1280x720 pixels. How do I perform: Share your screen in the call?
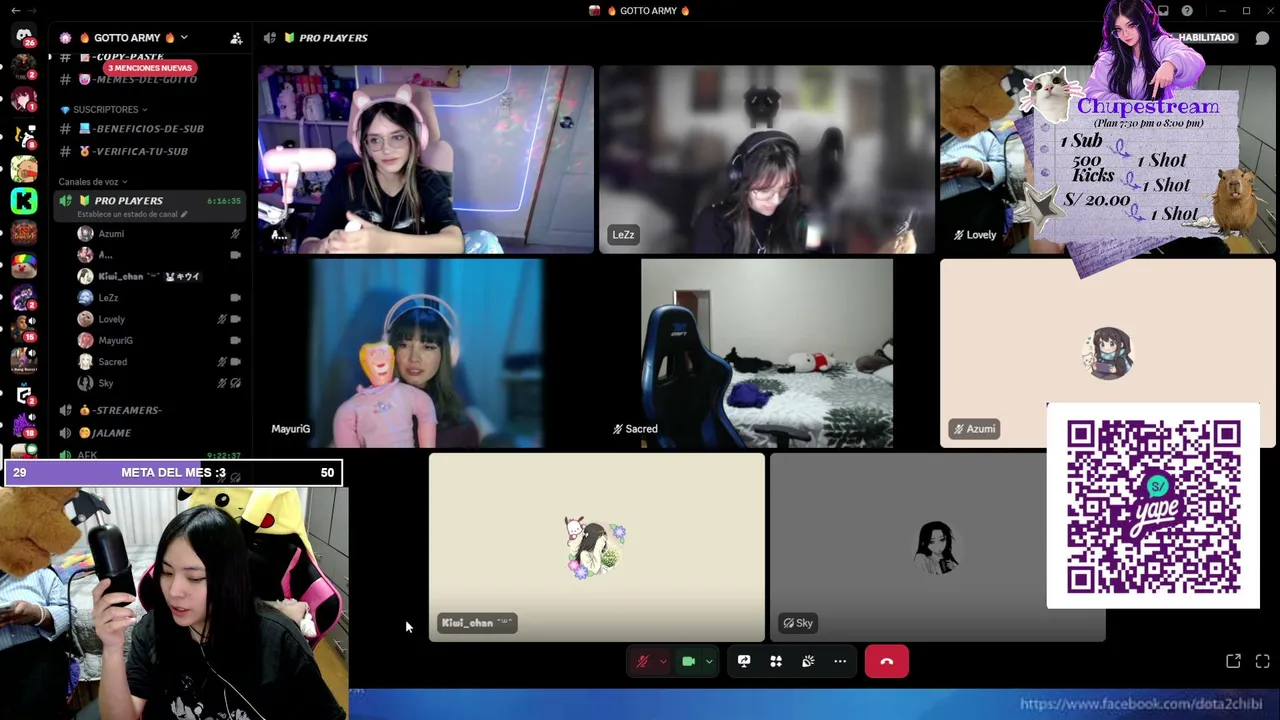pyautogui.click(x=744, y=661)
